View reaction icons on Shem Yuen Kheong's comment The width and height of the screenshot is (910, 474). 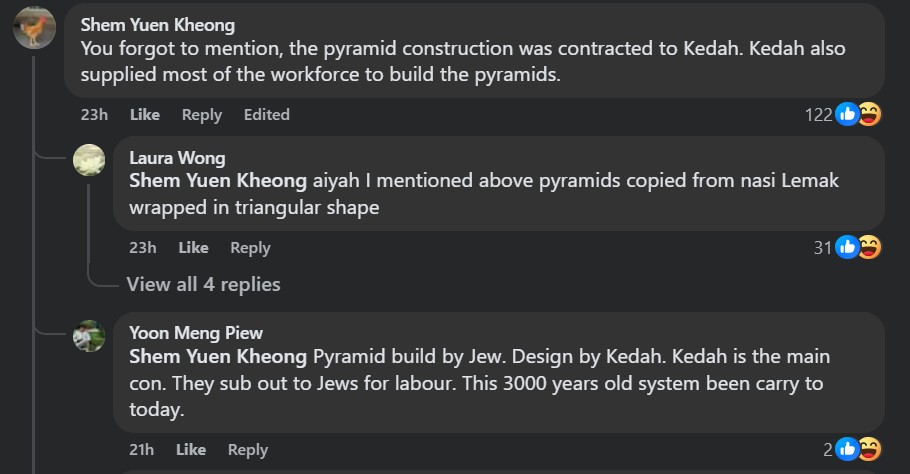pos(858,115)
